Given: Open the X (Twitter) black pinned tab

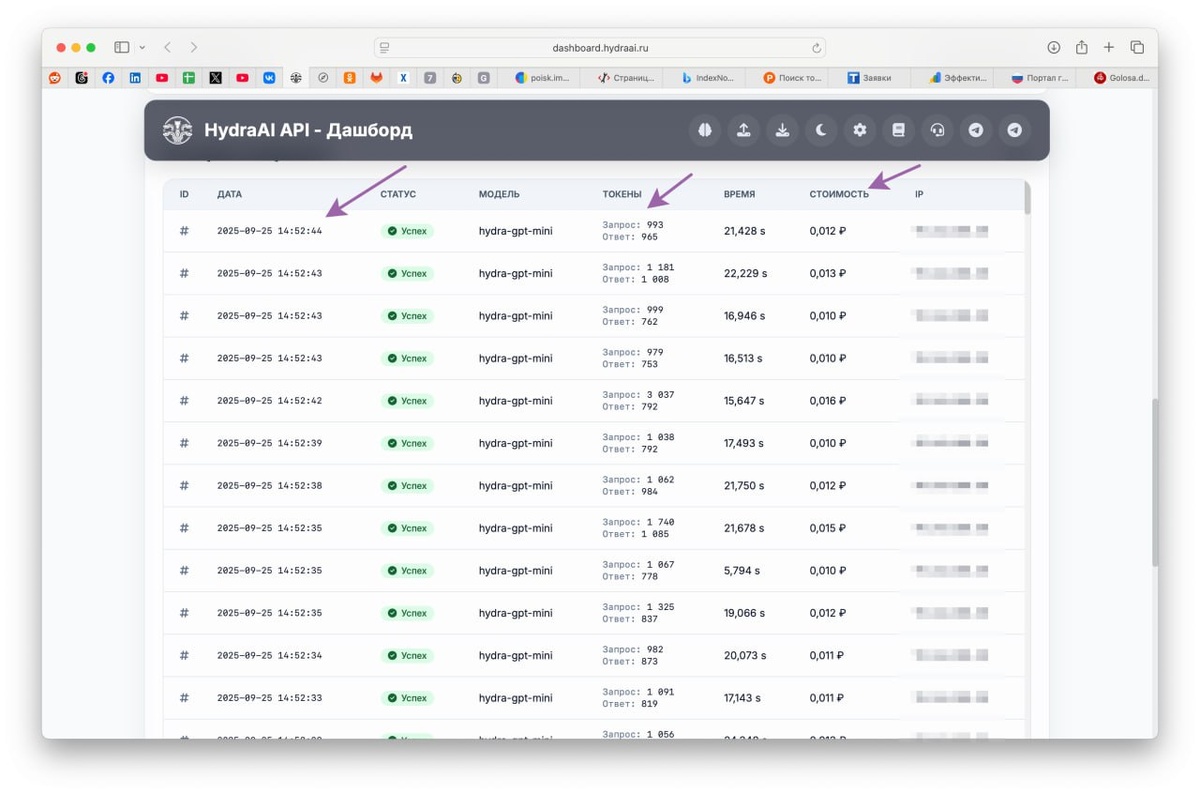Looking at the screenshot, I should 216,77.
